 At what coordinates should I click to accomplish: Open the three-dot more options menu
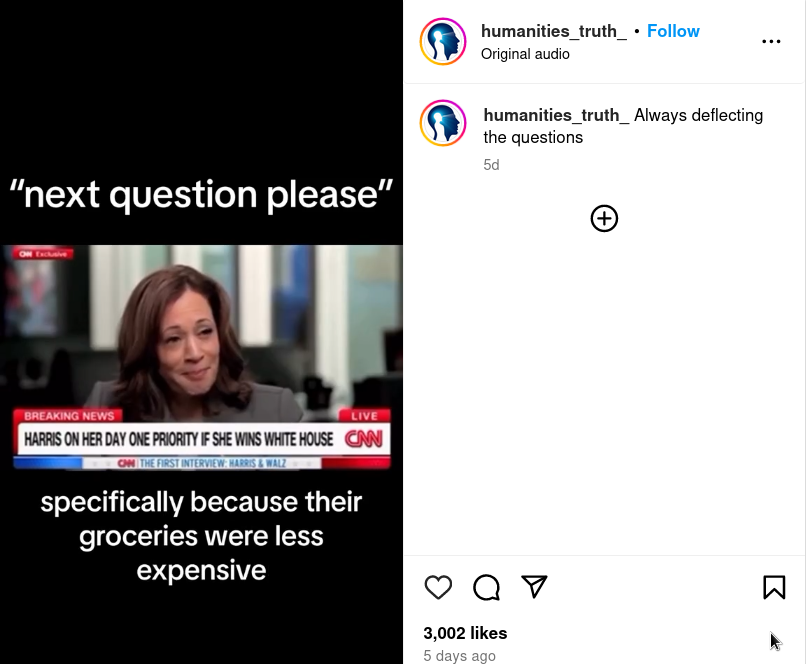tap(771, 41)
